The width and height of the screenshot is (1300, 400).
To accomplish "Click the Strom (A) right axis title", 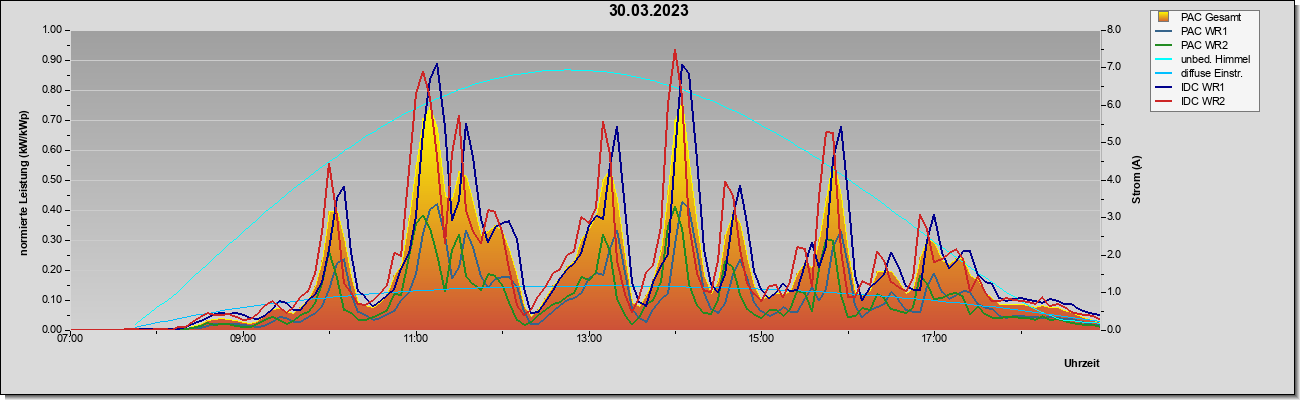I will 1137,180.
